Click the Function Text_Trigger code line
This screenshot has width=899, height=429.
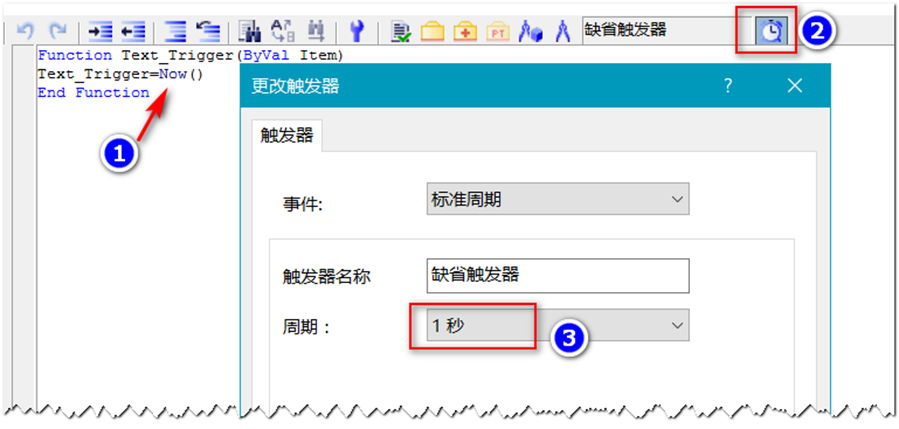[190, 56]
